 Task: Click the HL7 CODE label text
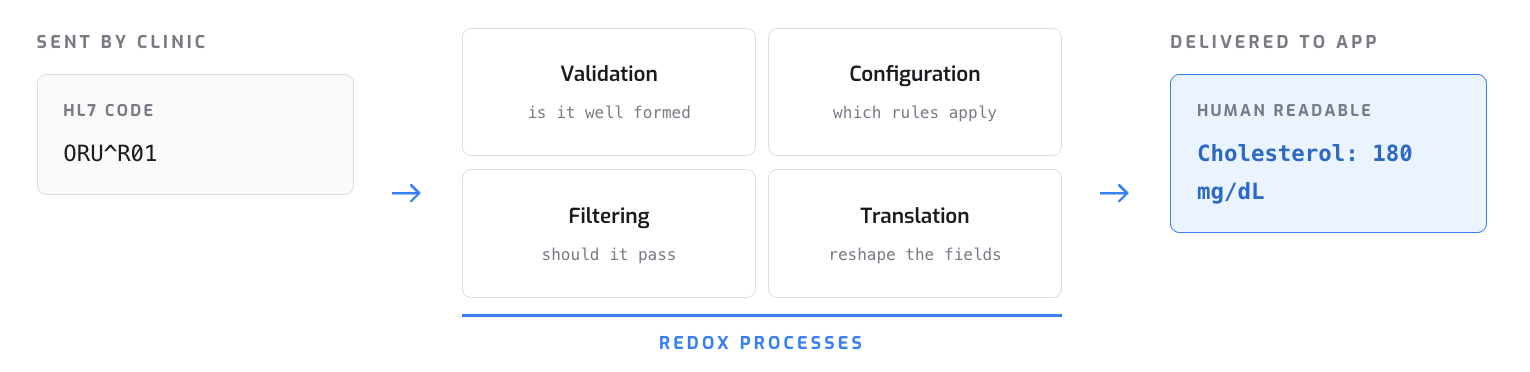coord(109,111)
